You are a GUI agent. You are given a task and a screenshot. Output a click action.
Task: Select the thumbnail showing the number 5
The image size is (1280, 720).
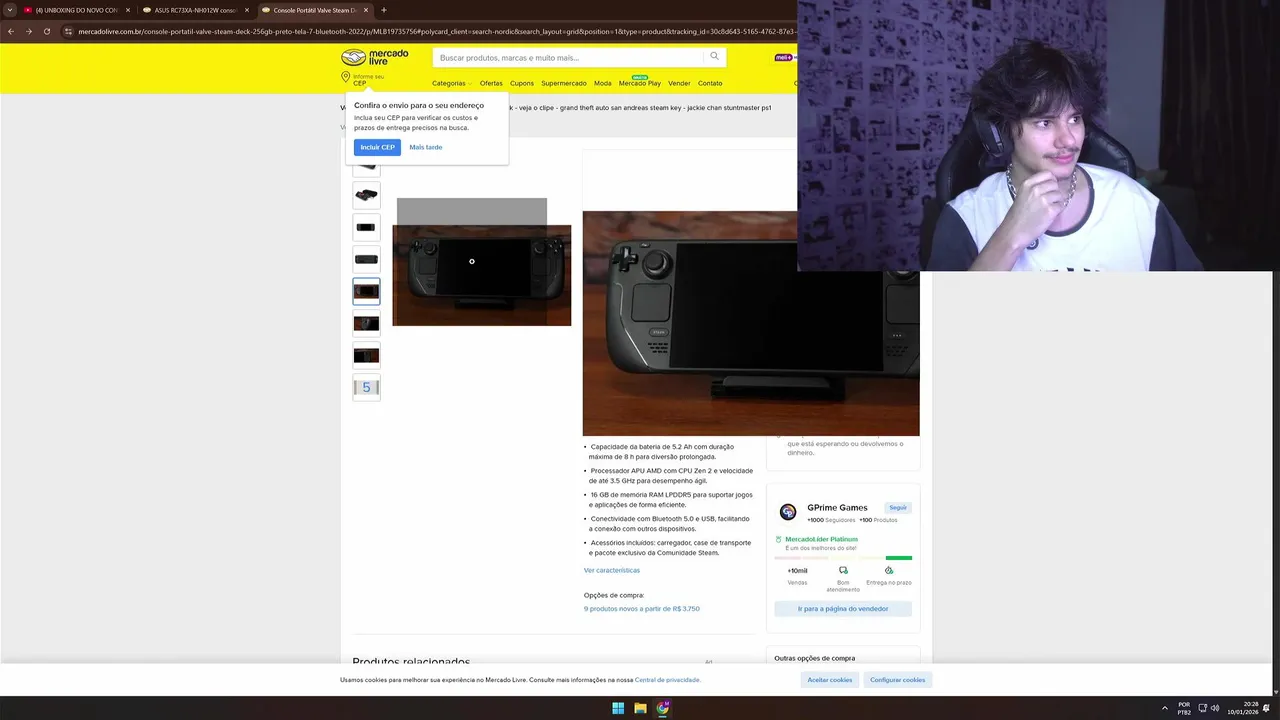pyautogui.click(x=366, y=387)
